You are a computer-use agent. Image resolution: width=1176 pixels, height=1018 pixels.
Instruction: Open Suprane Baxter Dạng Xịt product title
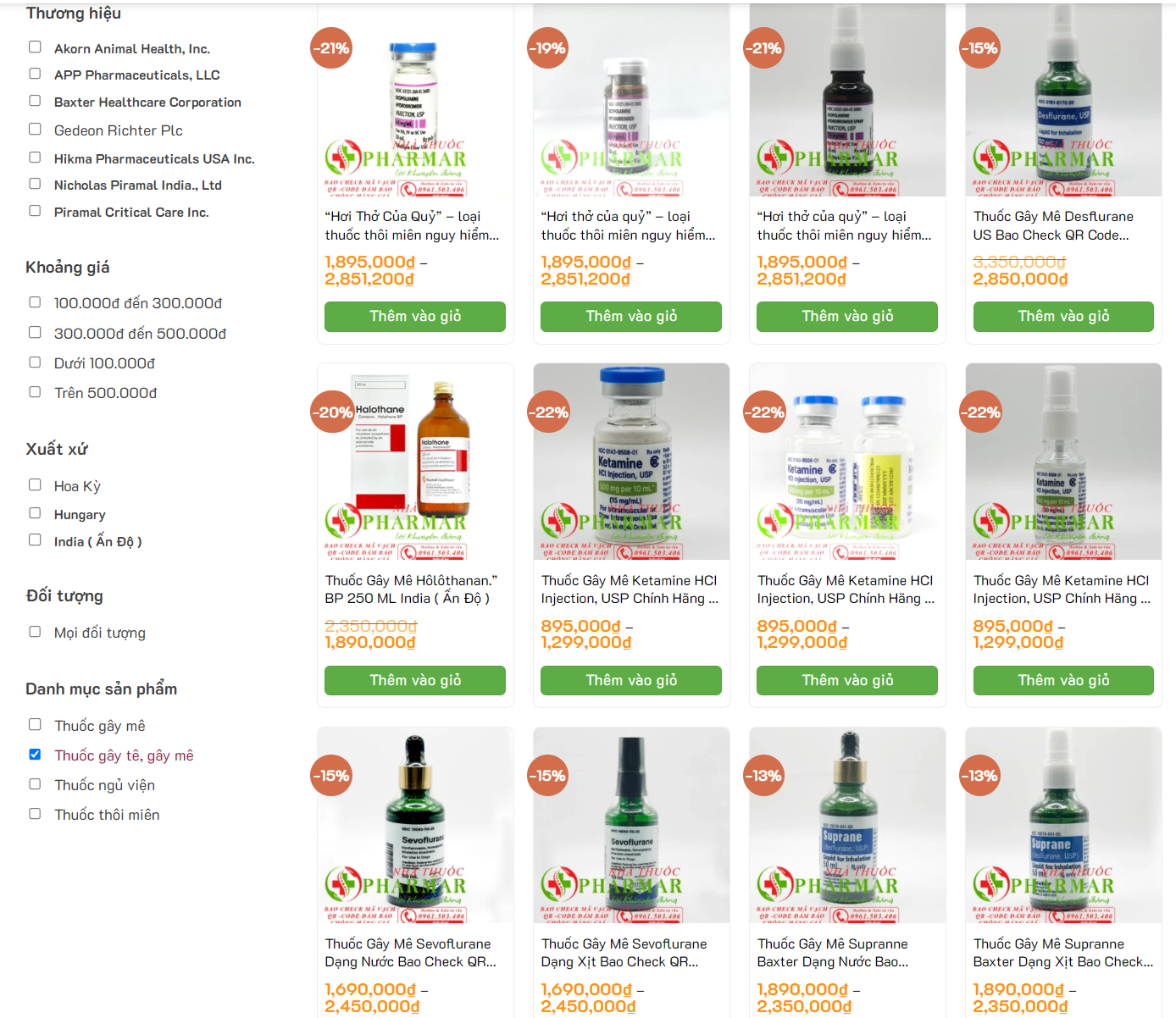tap(1063, 953)
